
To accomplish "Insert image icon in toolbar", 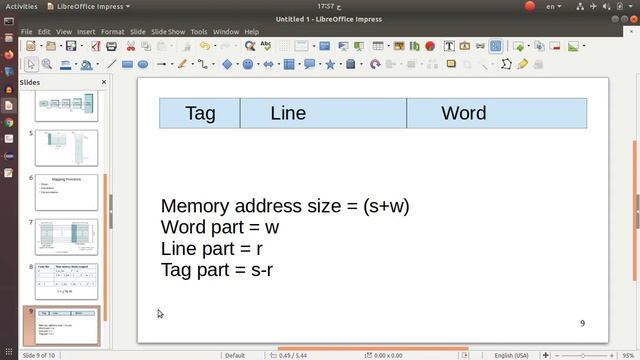I will pyautogui.click(x=399, y=46).
